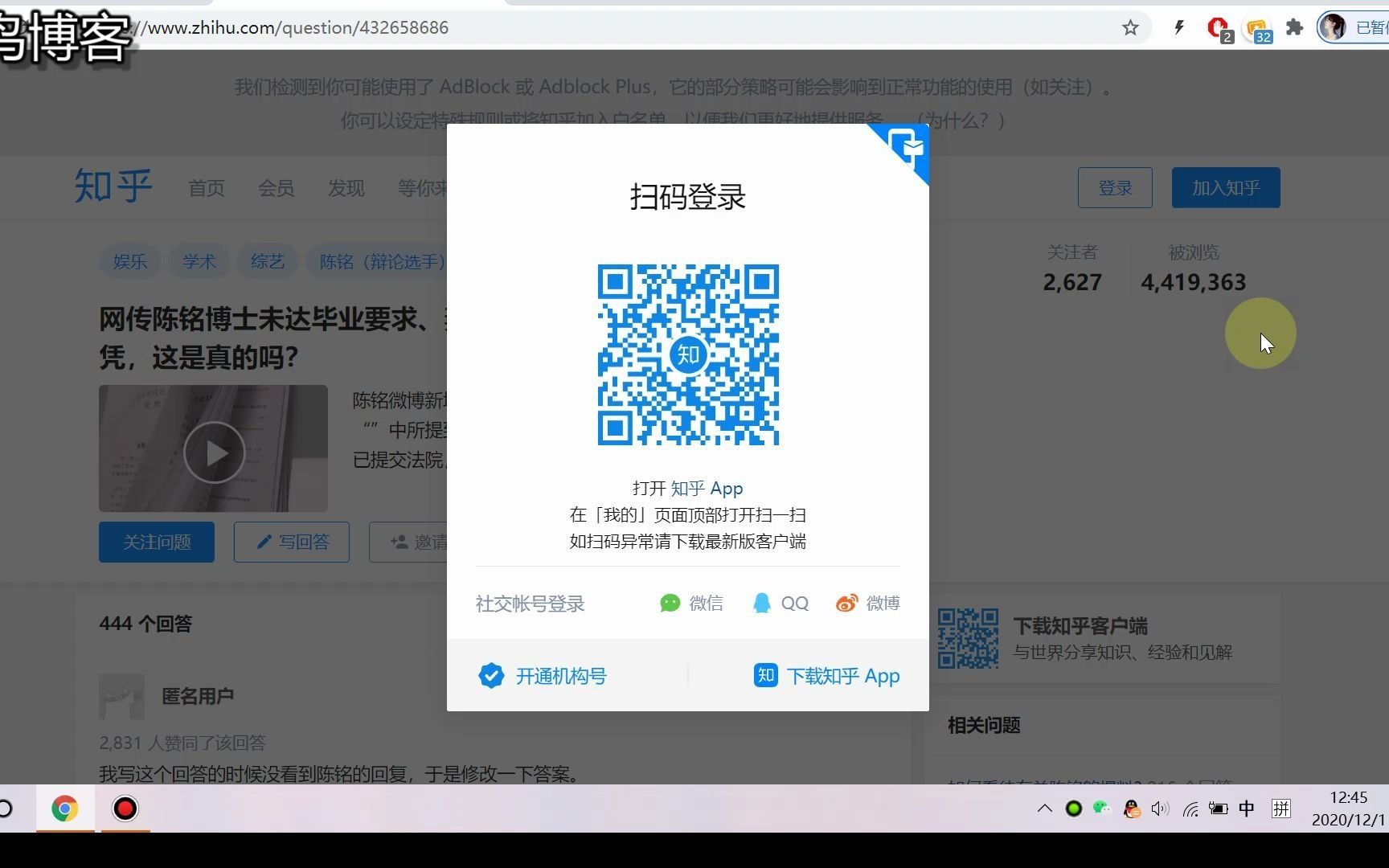Click the QQ penguin tray icon

coord(1132,809)
